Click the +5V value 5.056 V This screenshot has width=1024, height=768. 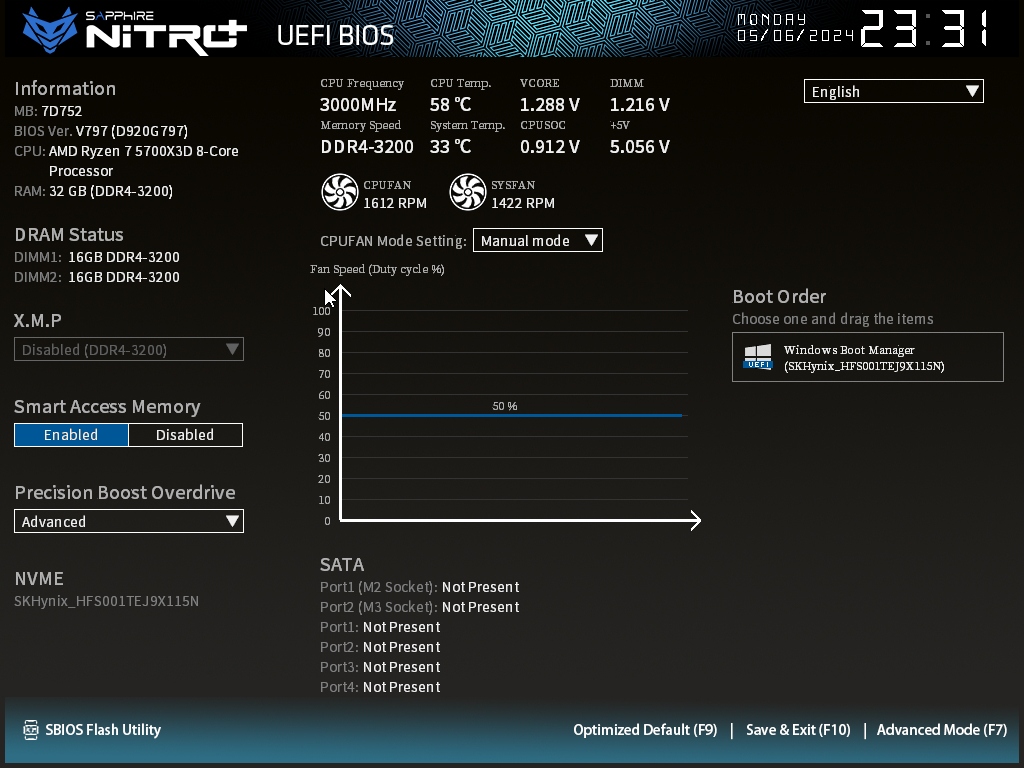pyautogui.click(x=639, y=147)
